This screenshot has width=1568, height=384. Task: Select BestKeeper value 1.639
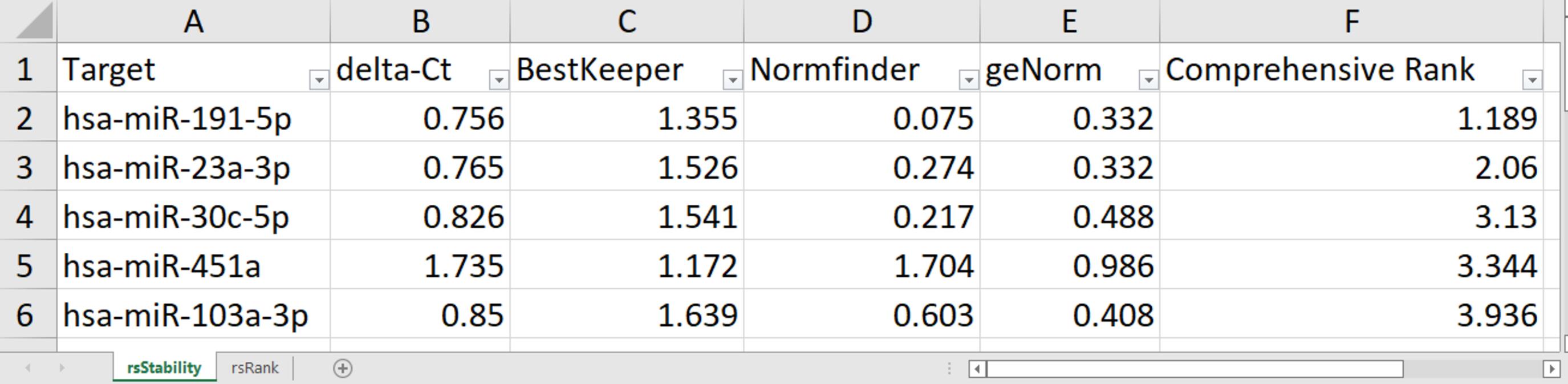(x=627, y=314)
